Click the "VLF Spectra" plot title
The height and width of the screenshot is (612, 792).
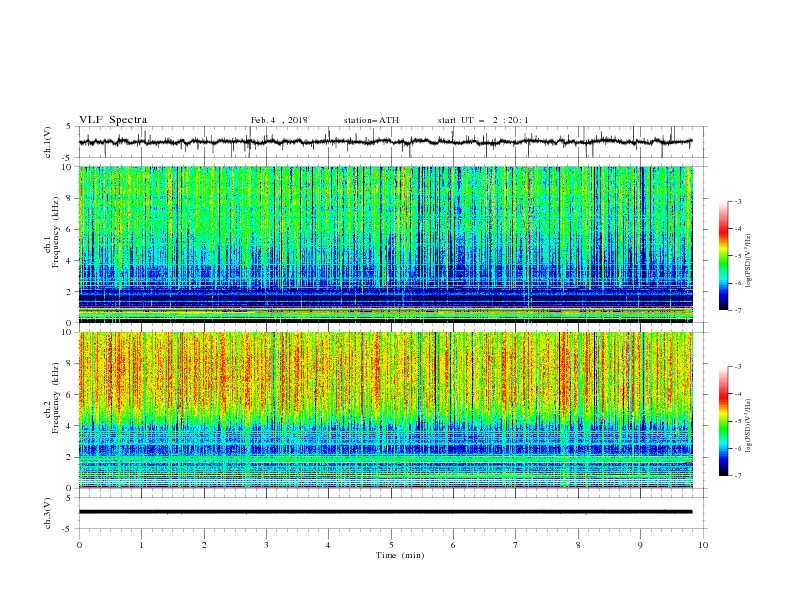tap(113, 120)
